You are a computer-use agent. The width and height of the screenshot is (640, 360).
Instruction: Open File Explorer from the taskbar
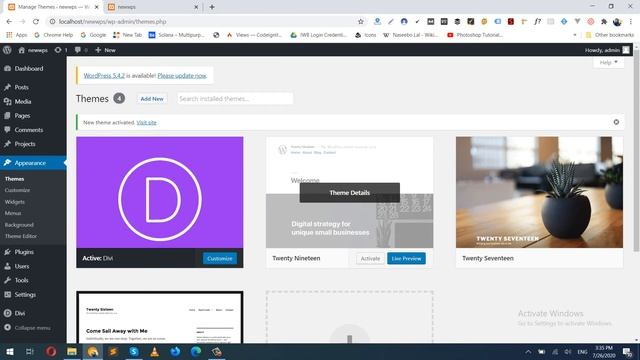72,351
